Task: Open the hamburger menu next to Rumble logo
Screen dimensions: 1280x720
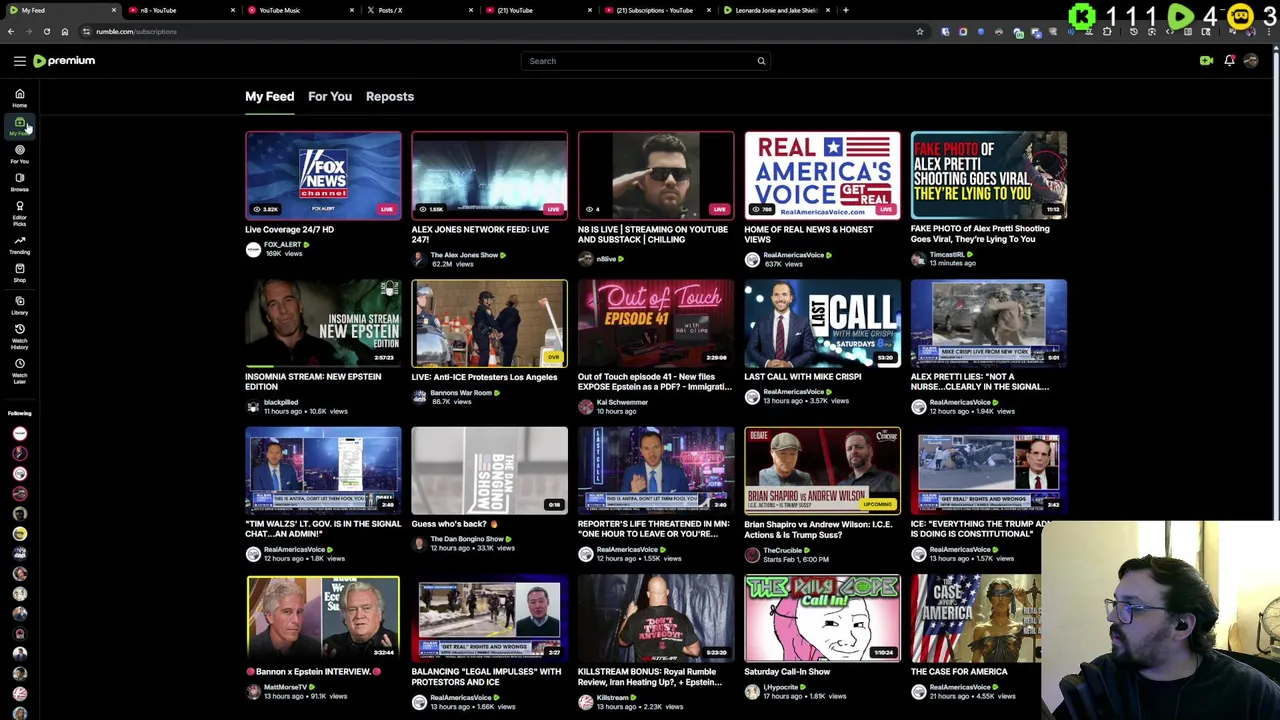Action: coord(19,61)
